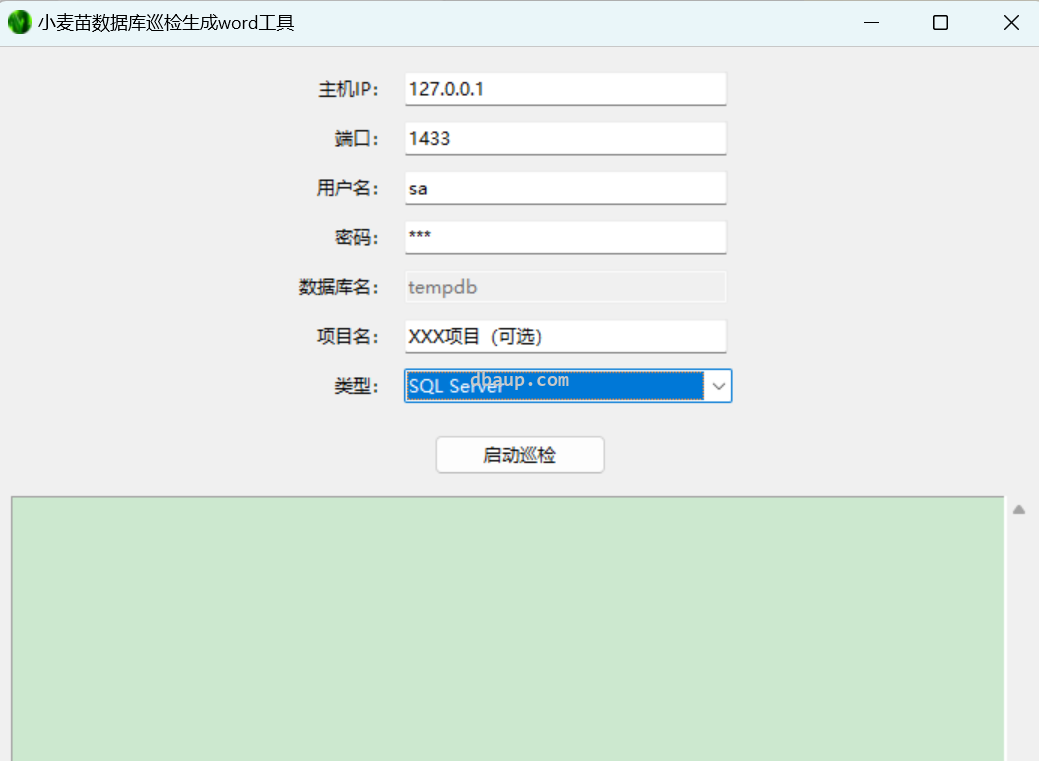This screenshot has height=761, width=1039.
Task: Click the 项目名 label text
Action: tap(348, 337)
